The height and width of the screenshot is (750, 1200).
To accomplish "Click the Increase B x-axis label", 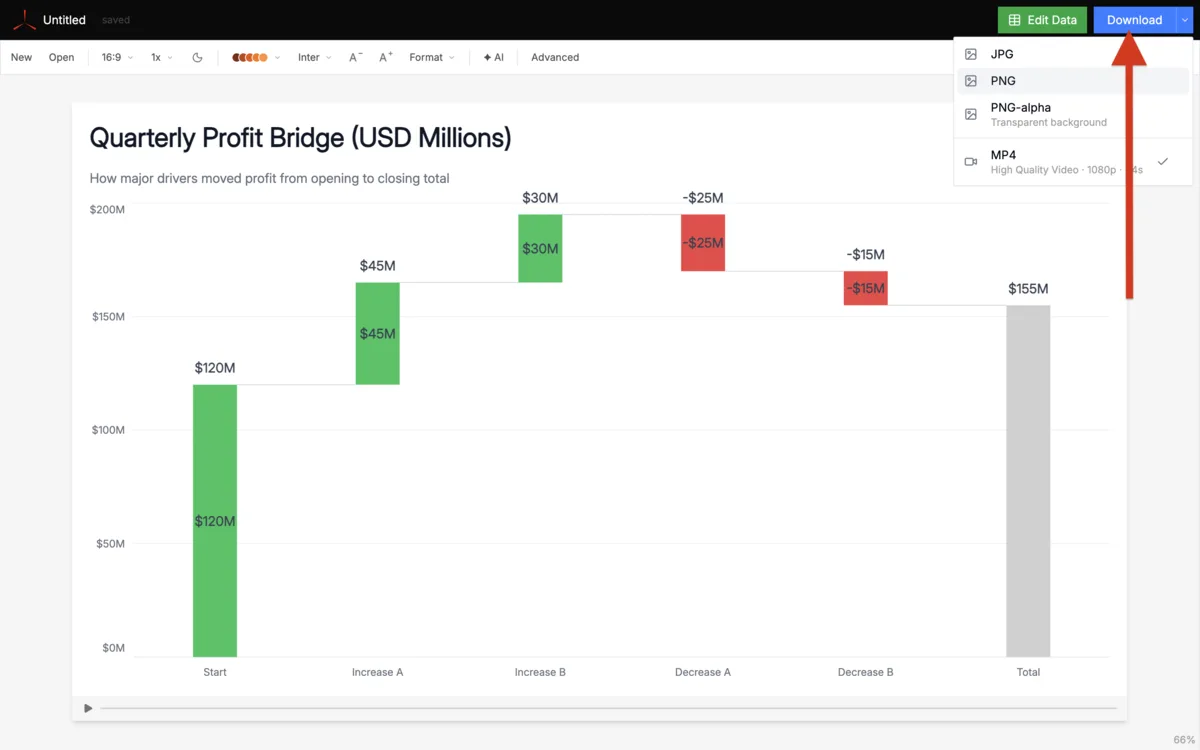I will [540, 672].
